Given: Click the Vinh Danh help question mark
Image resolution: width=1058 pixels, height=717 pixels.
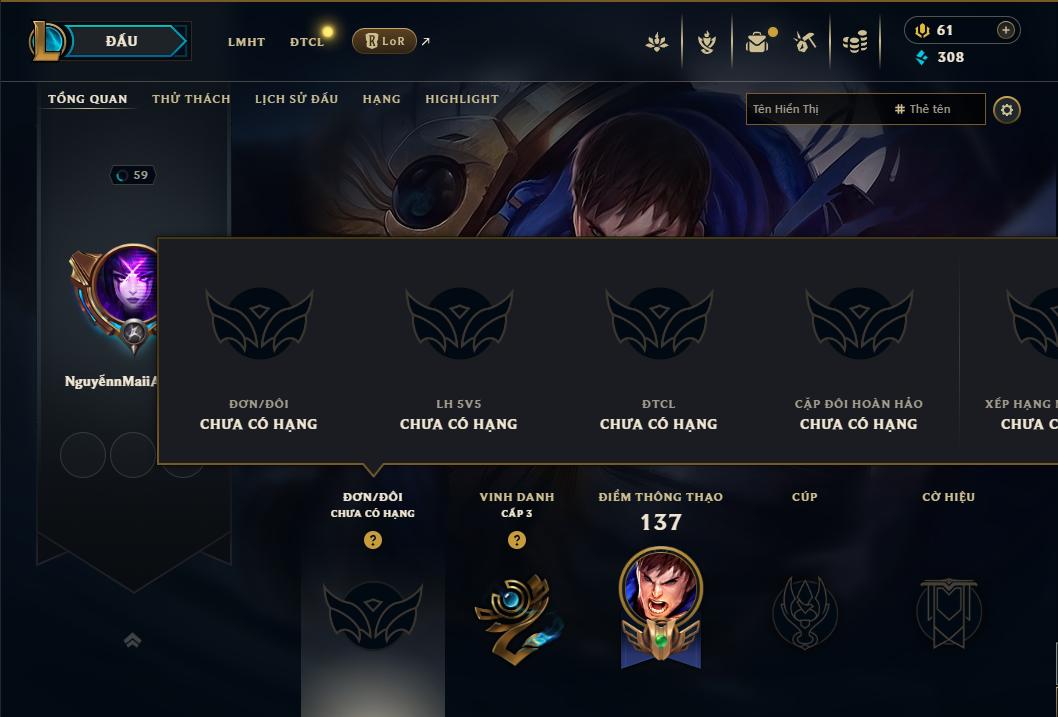Looking at the screenshot, I should point(516,540).
